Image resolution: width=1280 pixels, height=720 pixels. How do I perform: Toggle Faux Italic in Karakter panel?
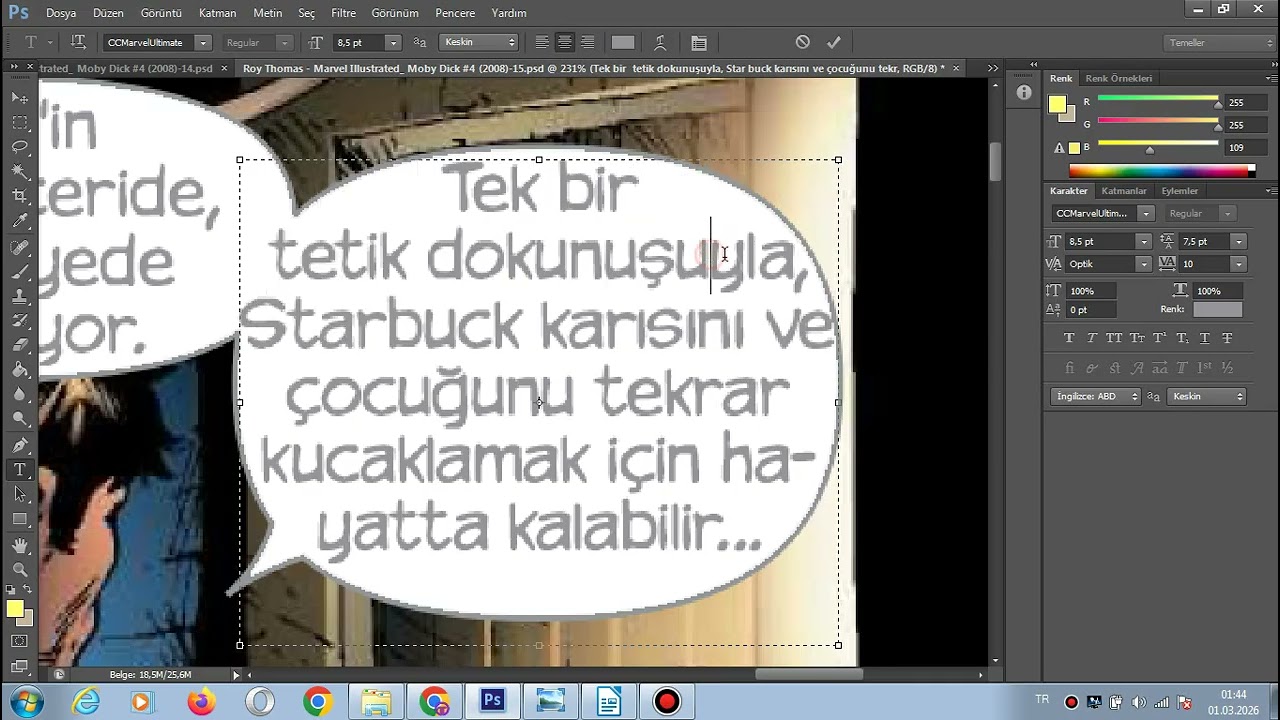tap(1092, 338)
